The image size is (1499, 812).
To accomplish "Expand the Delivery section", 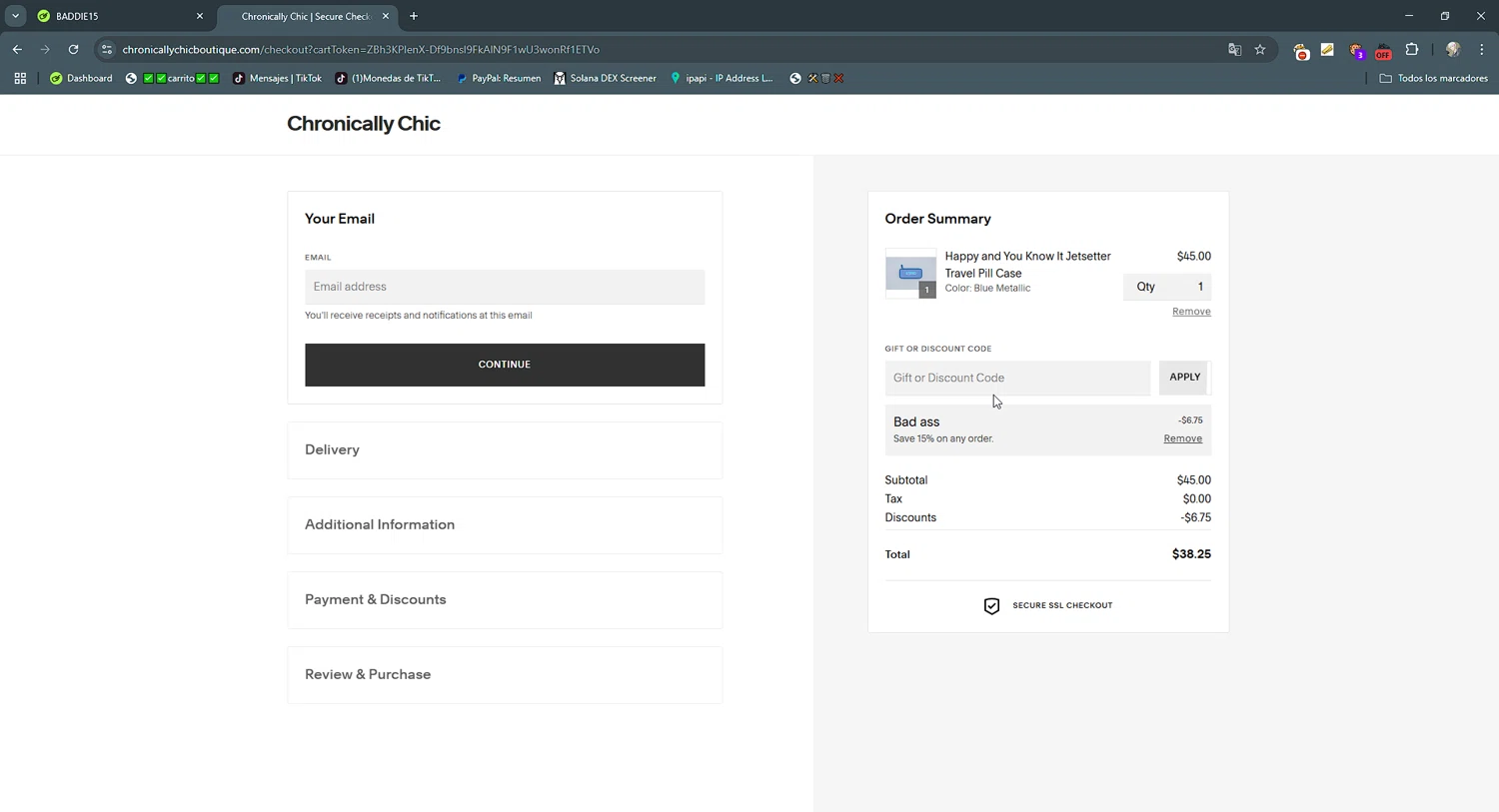I will pyautogui.click(x=505, y=450).
